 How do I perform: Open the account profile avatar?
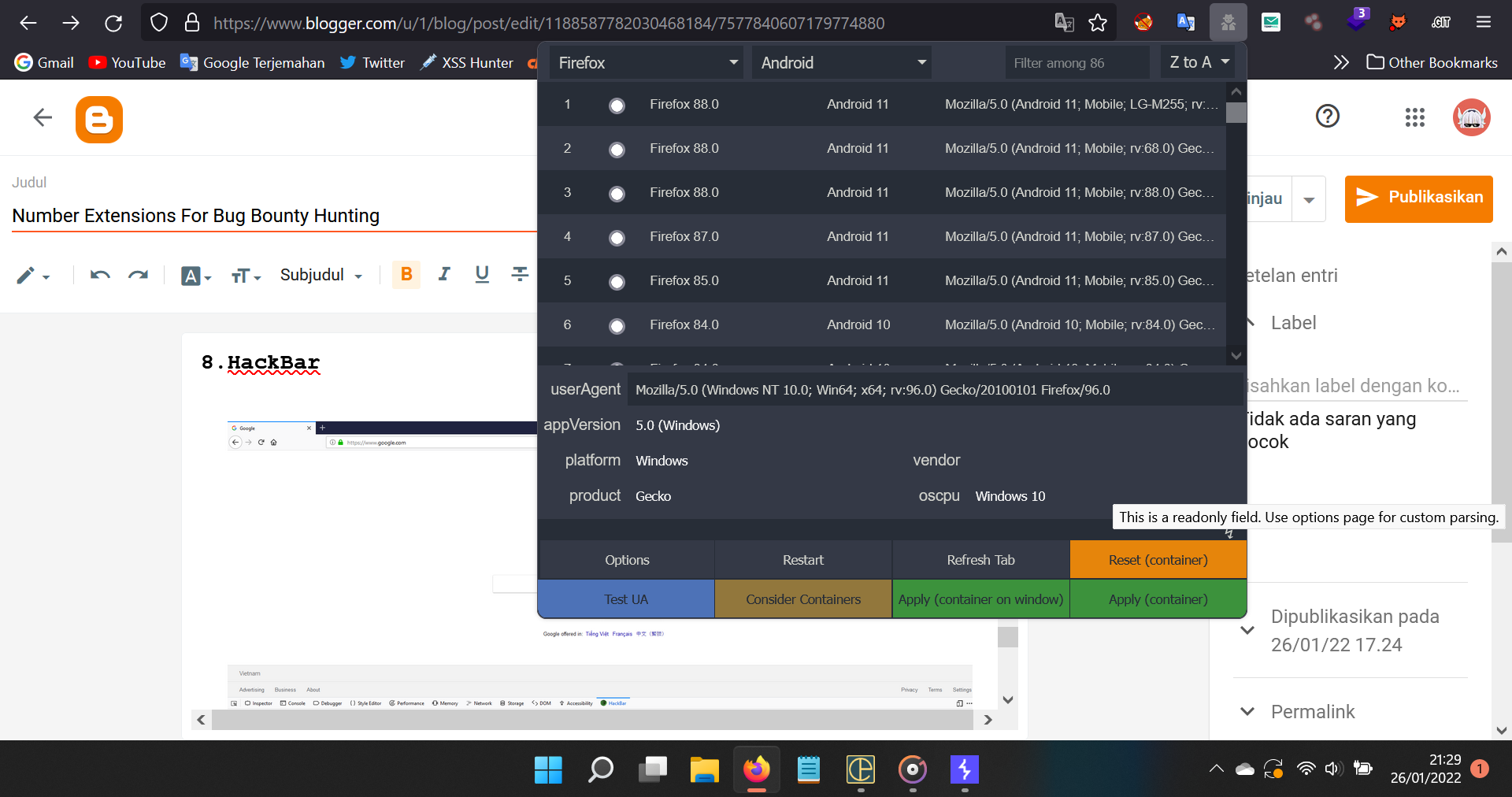click(x=1471, y=117)
